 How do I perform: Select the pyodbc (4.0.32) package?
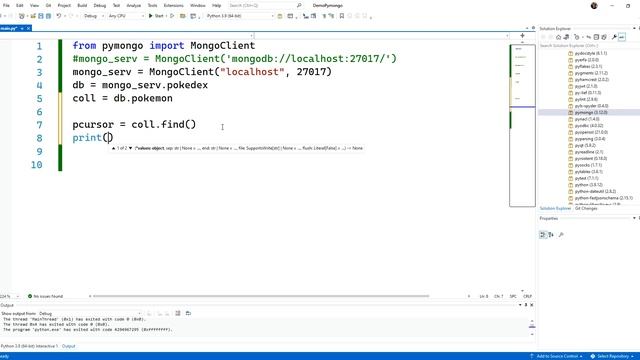588,126
